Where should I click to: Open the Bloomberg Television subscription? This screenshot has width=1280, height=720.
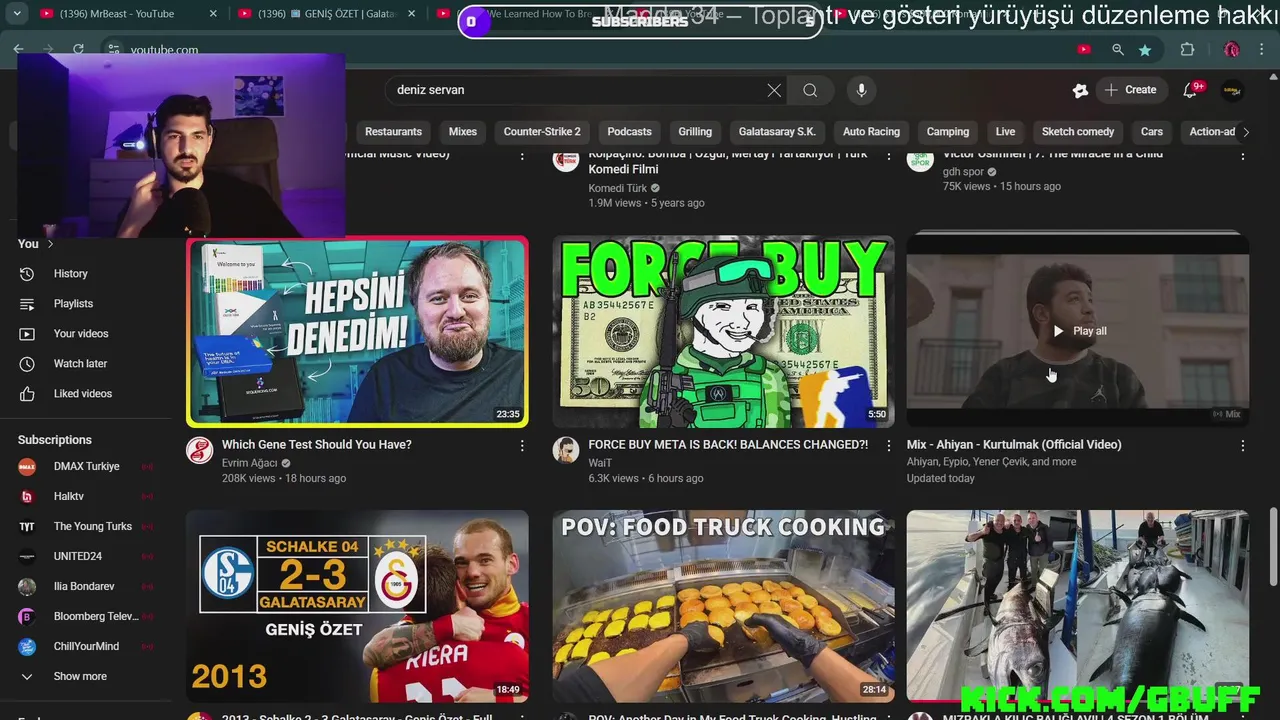point(95,616)
